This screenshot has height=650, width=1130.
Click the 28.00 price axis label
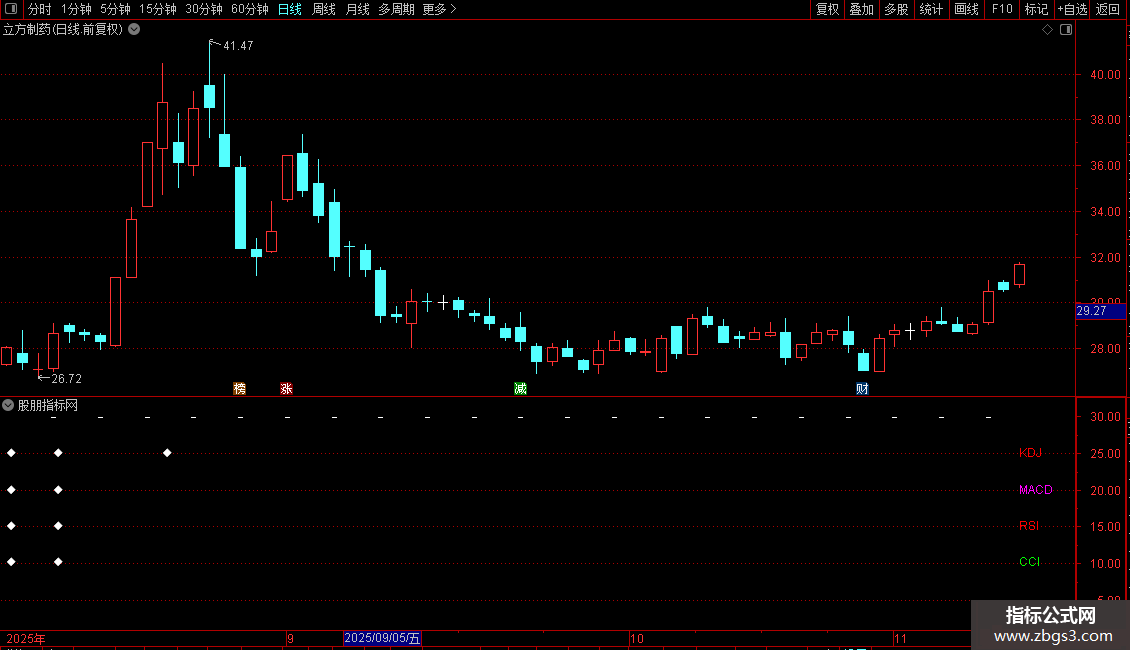[x=1105, y=348]
